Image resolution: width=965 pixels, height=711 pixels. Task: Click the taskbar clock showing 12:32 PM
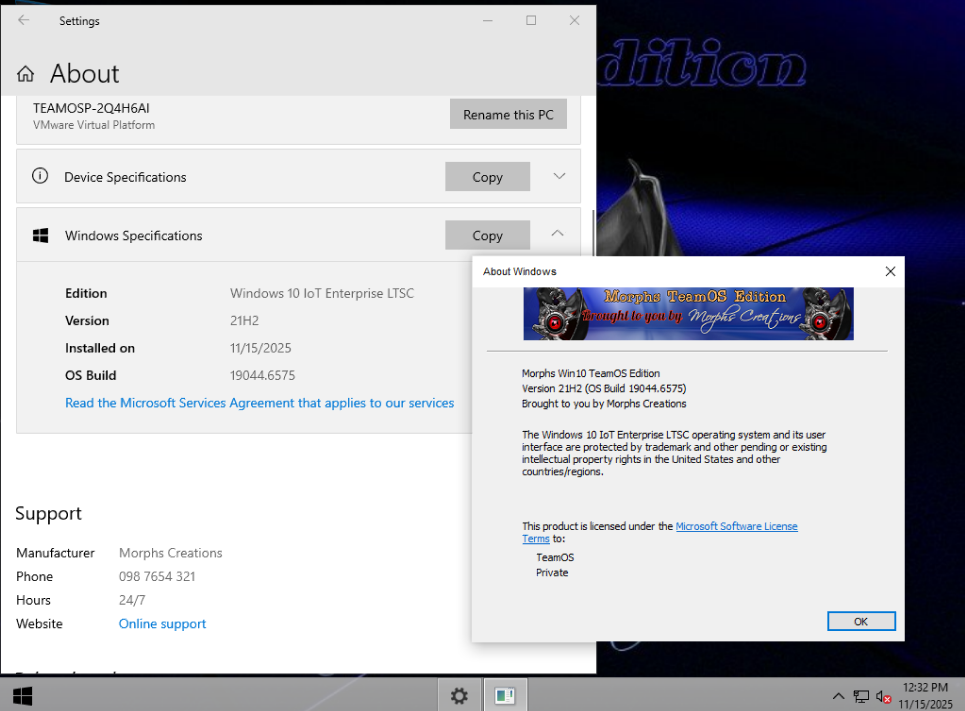pos(925,695)
